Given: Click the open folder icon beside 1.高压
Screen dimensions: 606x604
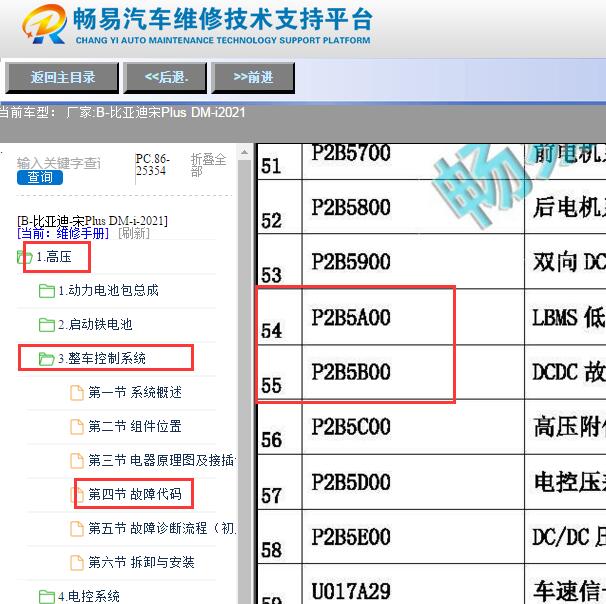Looking at the screenshot, I should pyautogui.click(x=24, y=257).
